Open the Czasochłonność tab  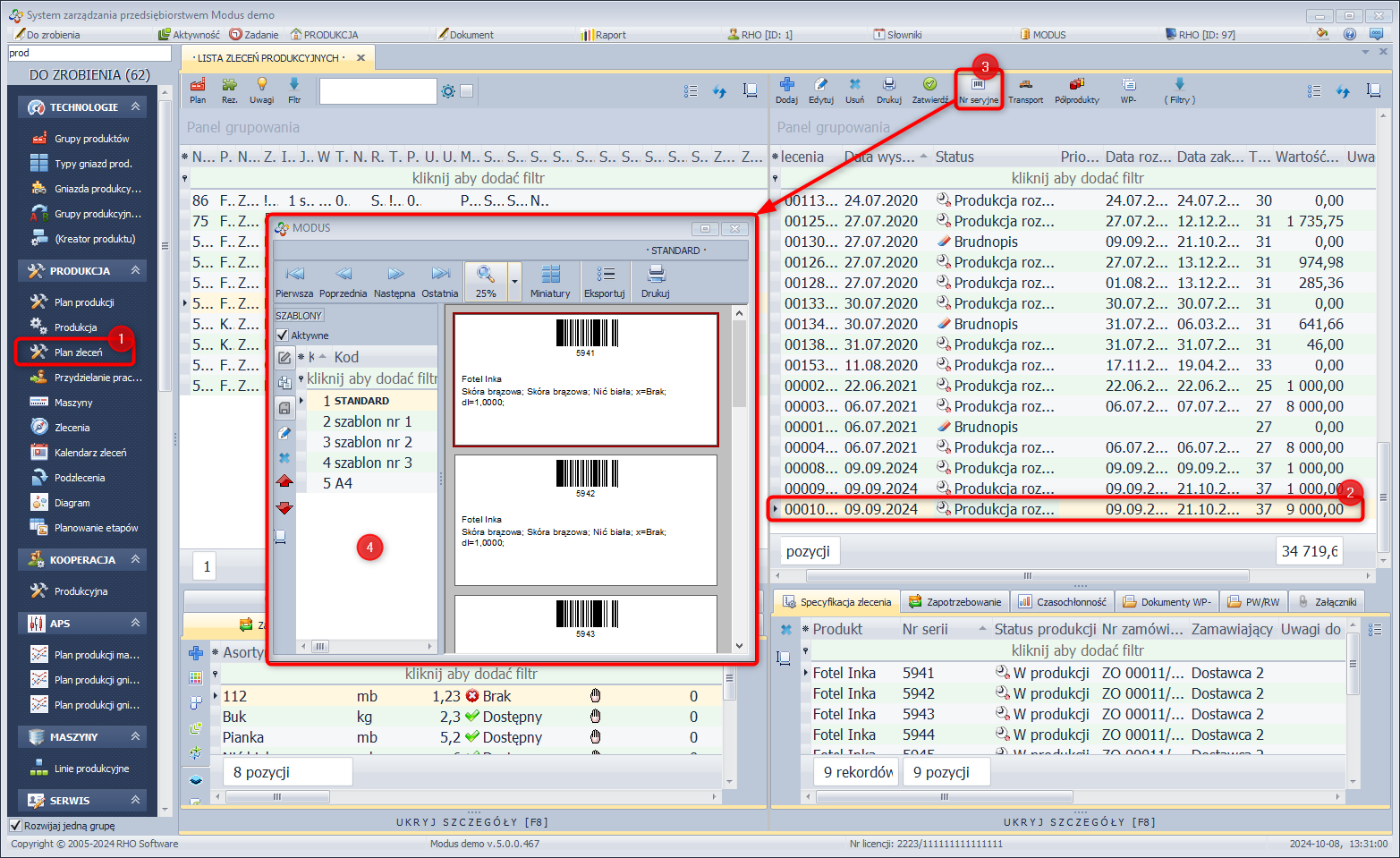tap(1062, 602)
